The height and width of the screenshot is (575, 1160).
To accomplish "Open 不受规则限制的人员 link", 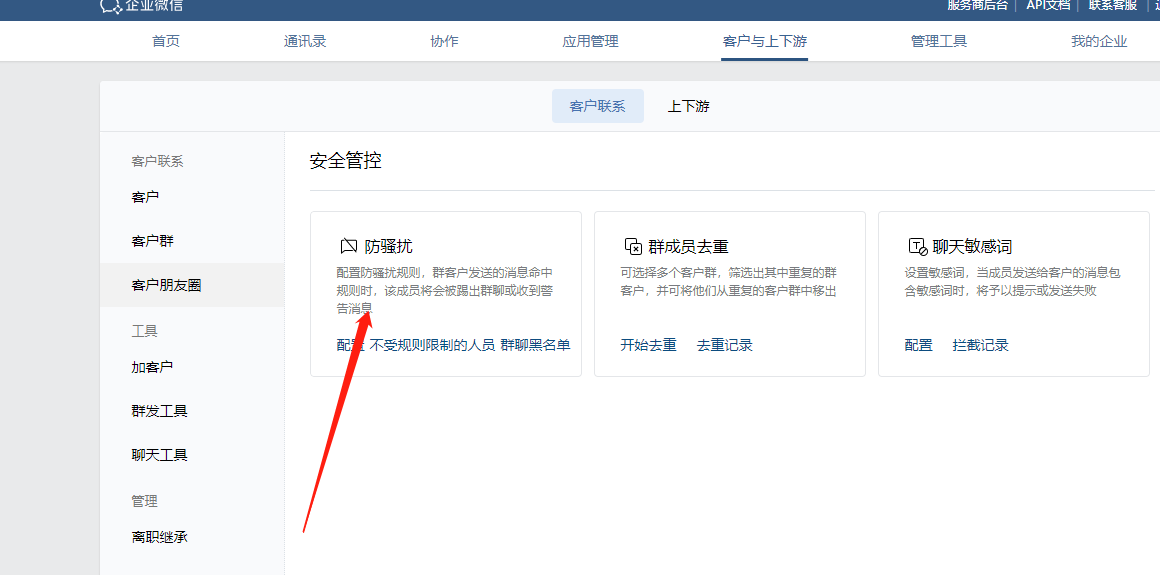I will point(432,345).
